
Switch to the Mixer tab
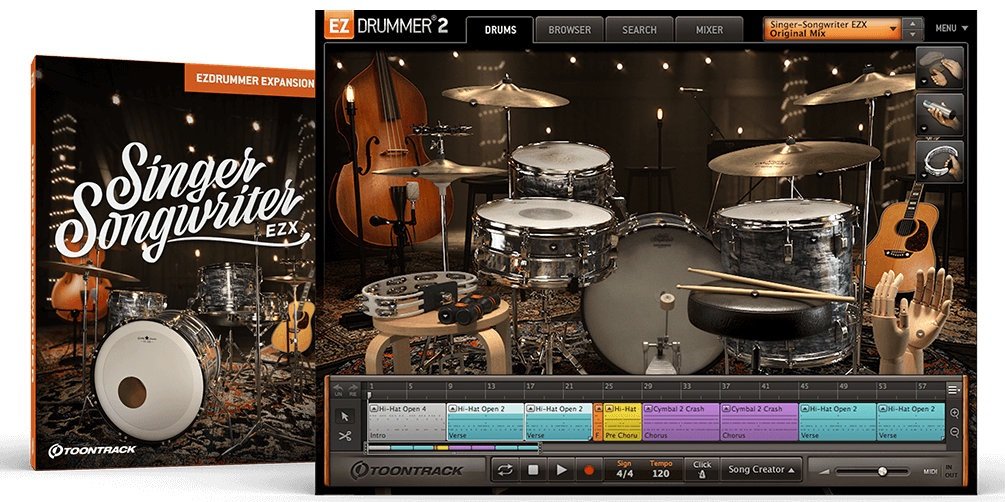(709, 30)
